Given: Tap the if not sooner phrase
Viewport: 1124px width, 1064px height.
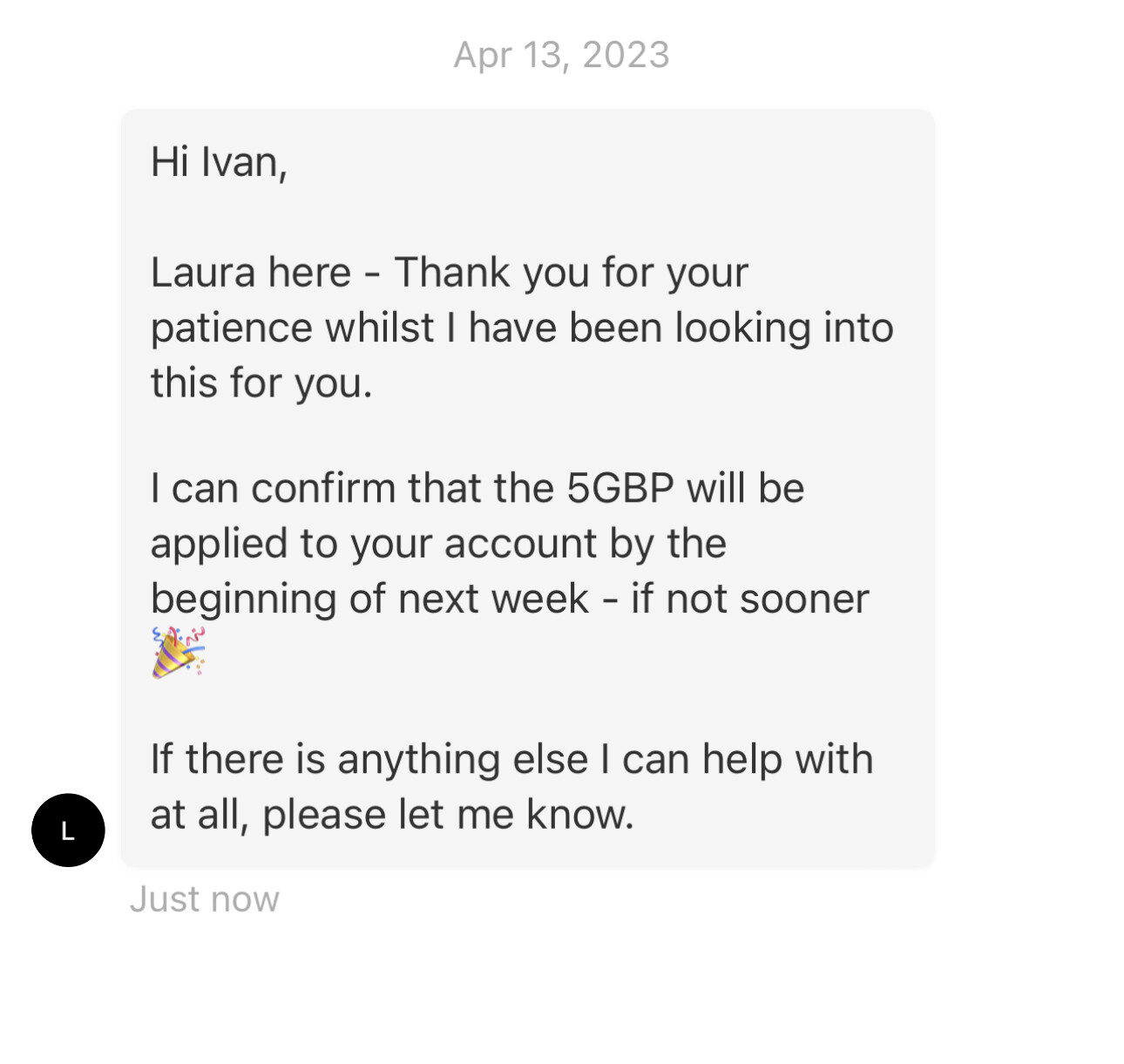Looking at the screenshot, I should pos(750,600).
